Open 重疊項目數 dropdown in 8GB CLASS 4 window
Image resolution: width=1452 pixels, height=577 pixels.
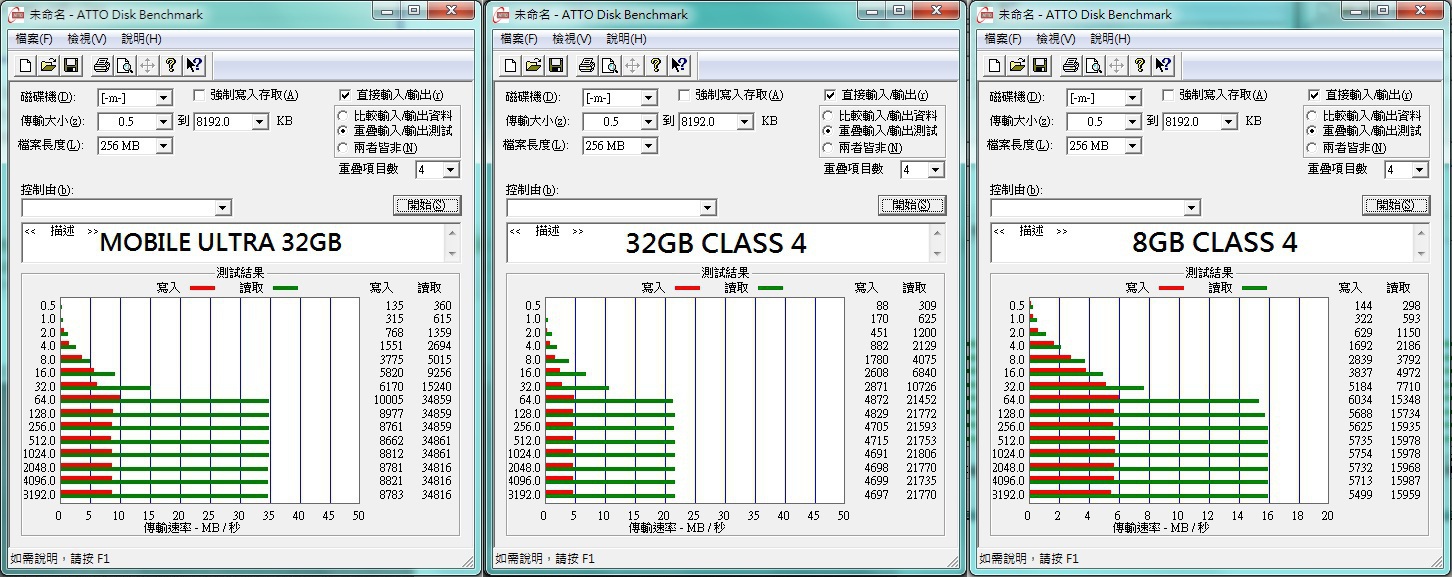tap(1420, 170)
